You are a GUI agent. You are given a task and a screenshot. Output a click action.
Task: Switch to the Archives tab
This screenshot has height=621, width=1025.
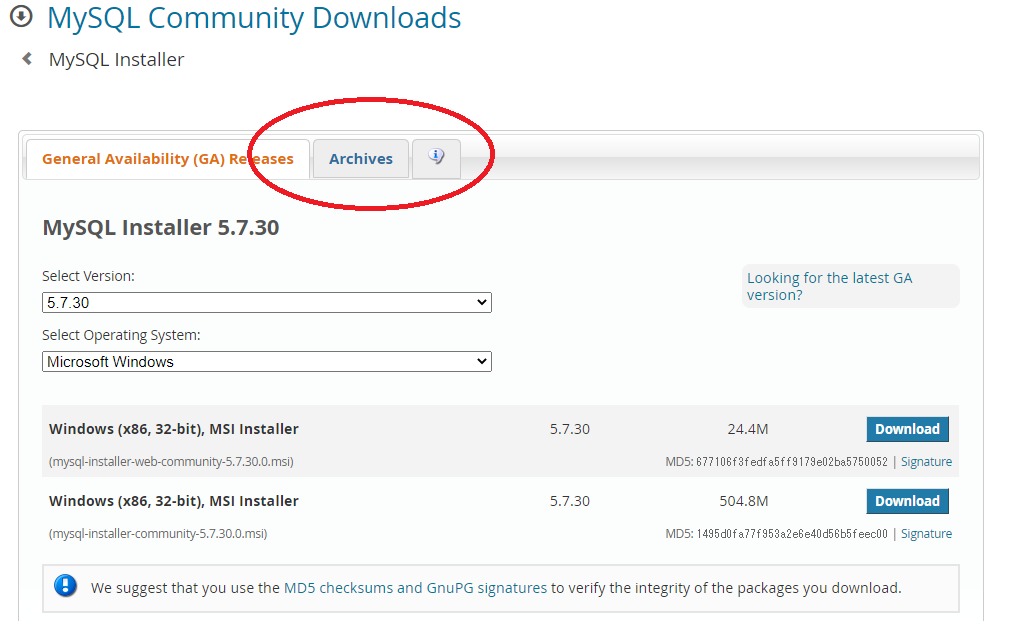pyautogui.click(x=361, y=159)
